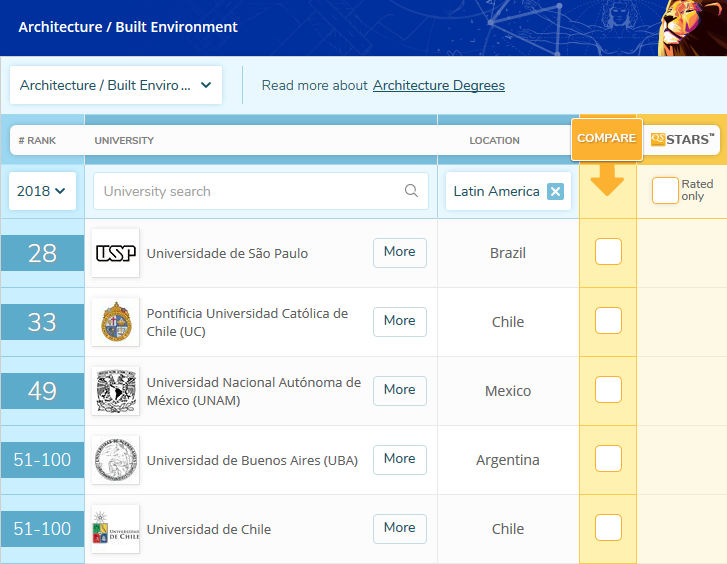Click the COMPARE tab header
This screenshot has width=727, height=564.
[x=606, y=139]
